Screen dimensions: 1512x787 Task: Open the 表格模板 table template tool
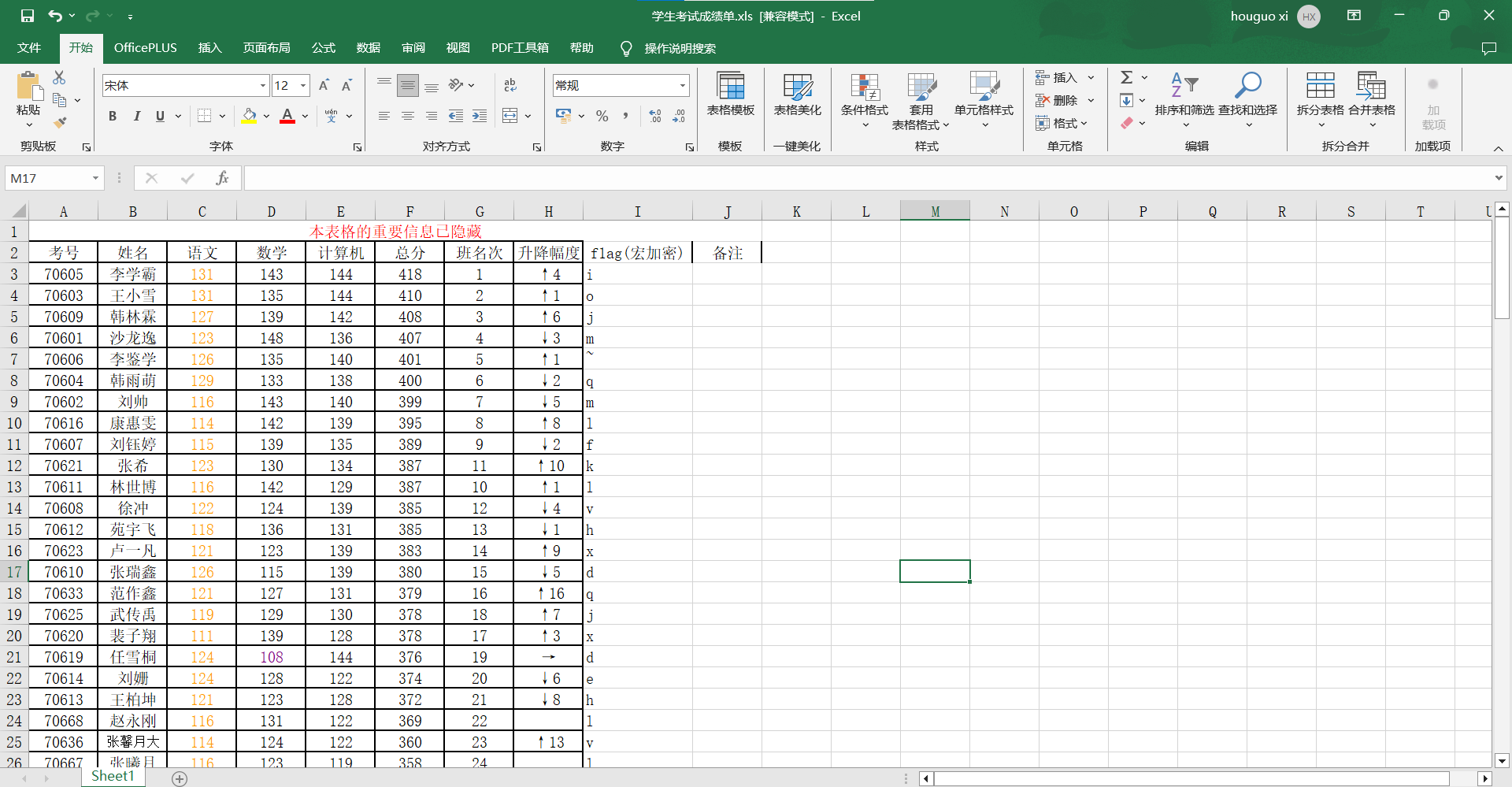click(730, 95)
